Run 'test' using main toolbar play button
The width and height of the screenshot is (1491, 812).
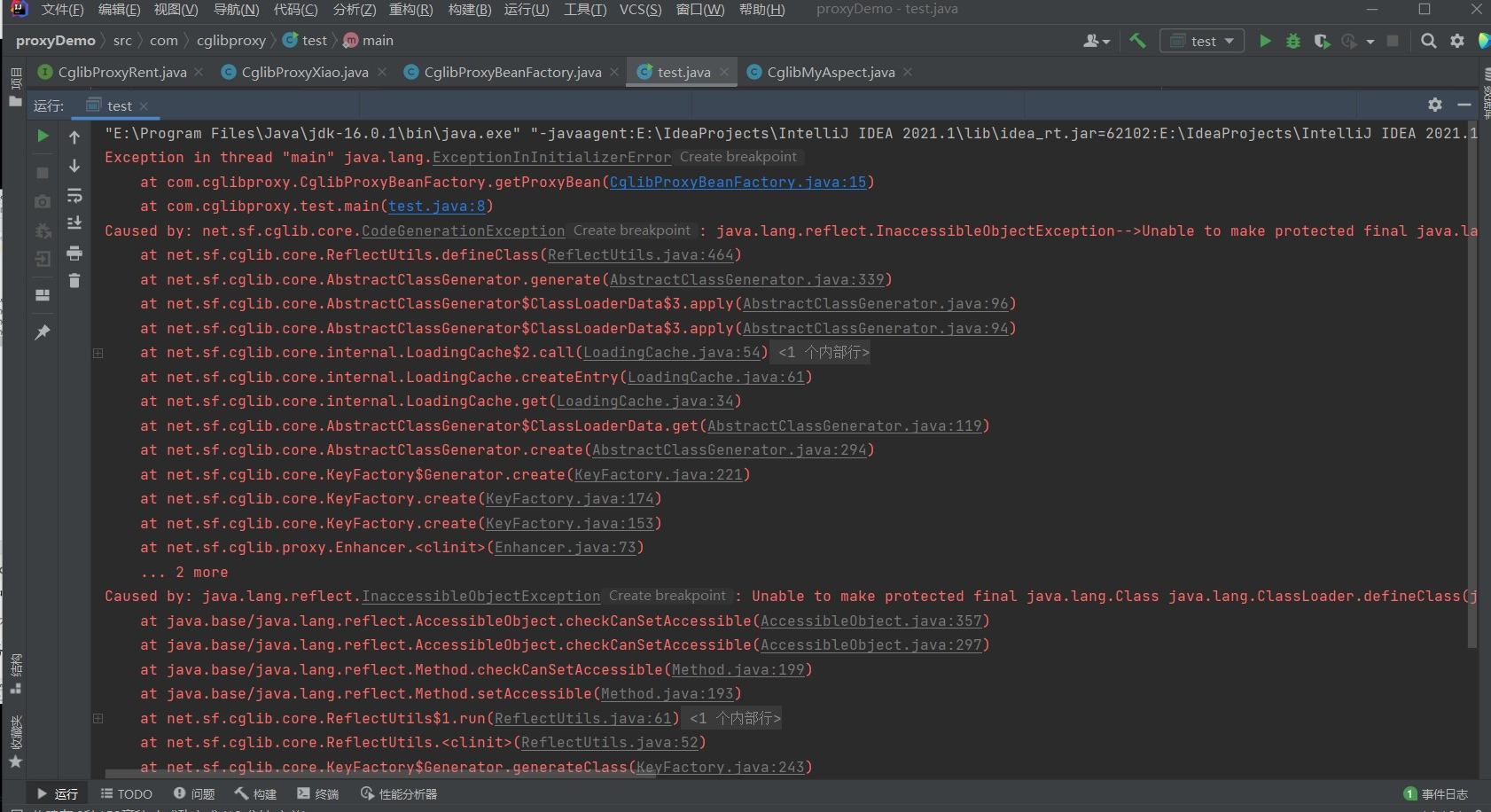click(x=1265, y=41)
